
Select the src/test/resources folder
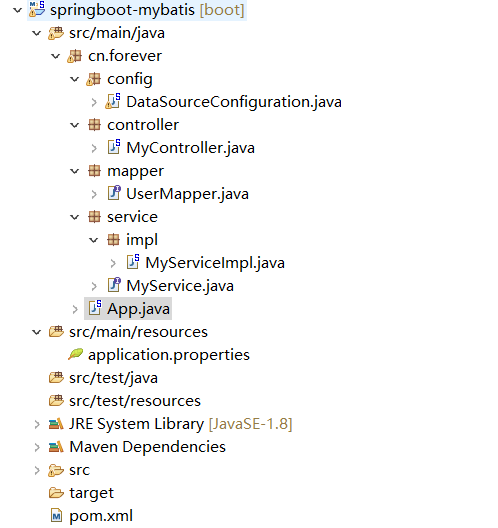coord(135,401)
